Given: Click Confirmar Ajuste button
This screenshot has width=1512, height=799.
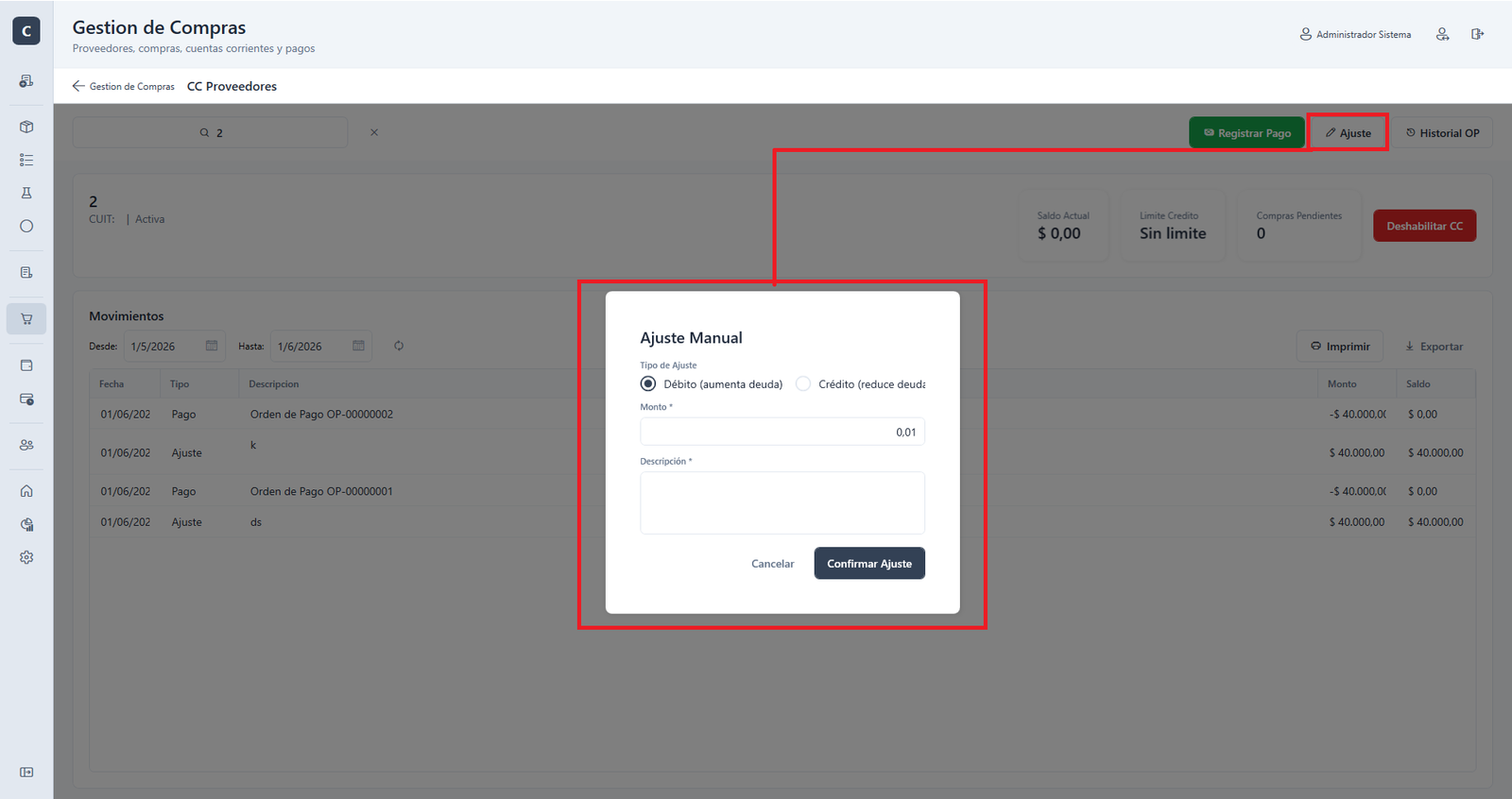Looking at the screenshot, I should [x=869, y=564].
